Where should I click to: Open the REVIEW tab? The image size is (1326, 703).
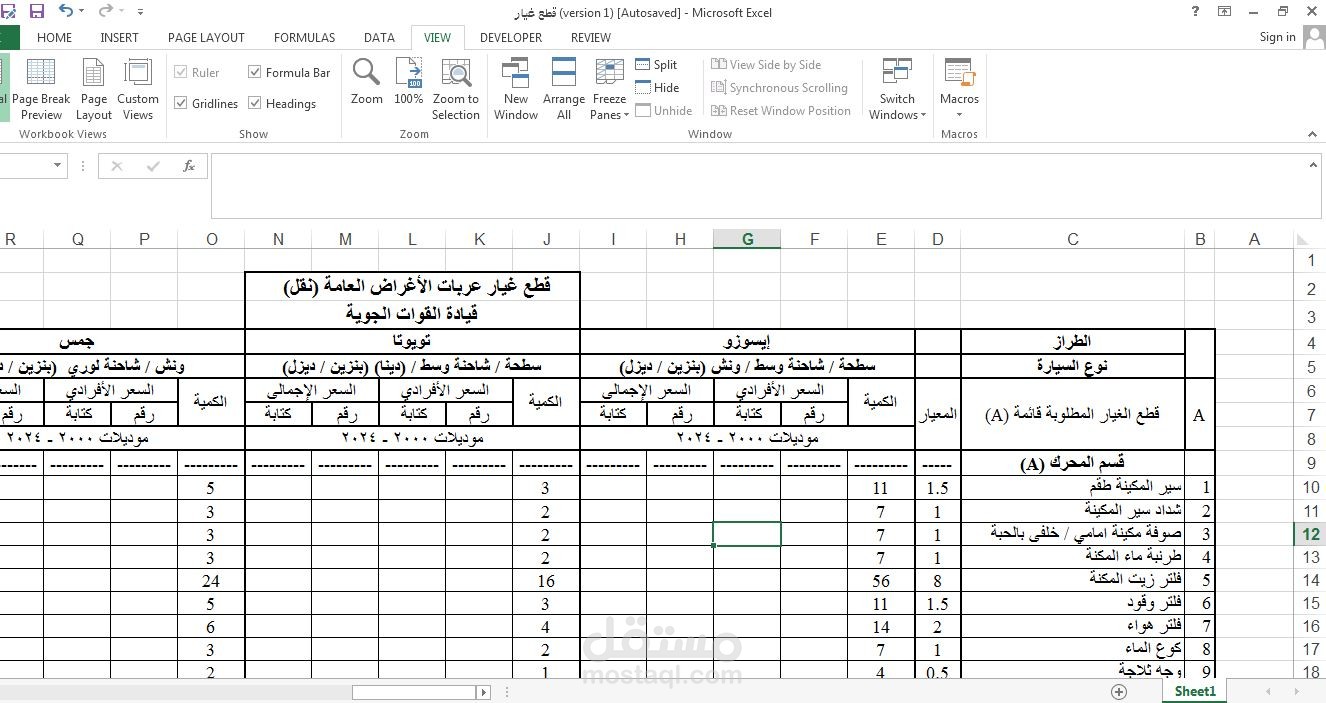point(591,37)
